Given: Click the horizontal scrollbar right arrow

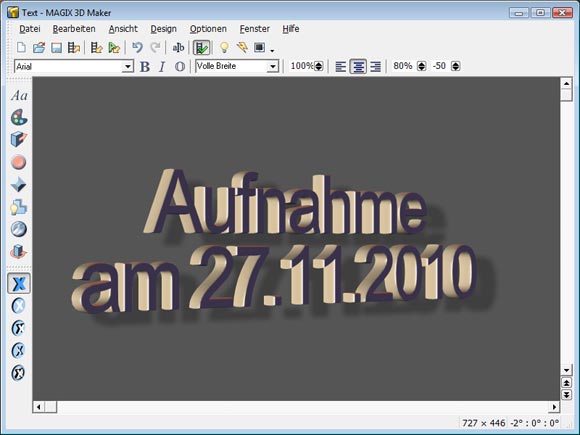Looking at the screenshot, I should pyautogui.click(x=554, y=407).
